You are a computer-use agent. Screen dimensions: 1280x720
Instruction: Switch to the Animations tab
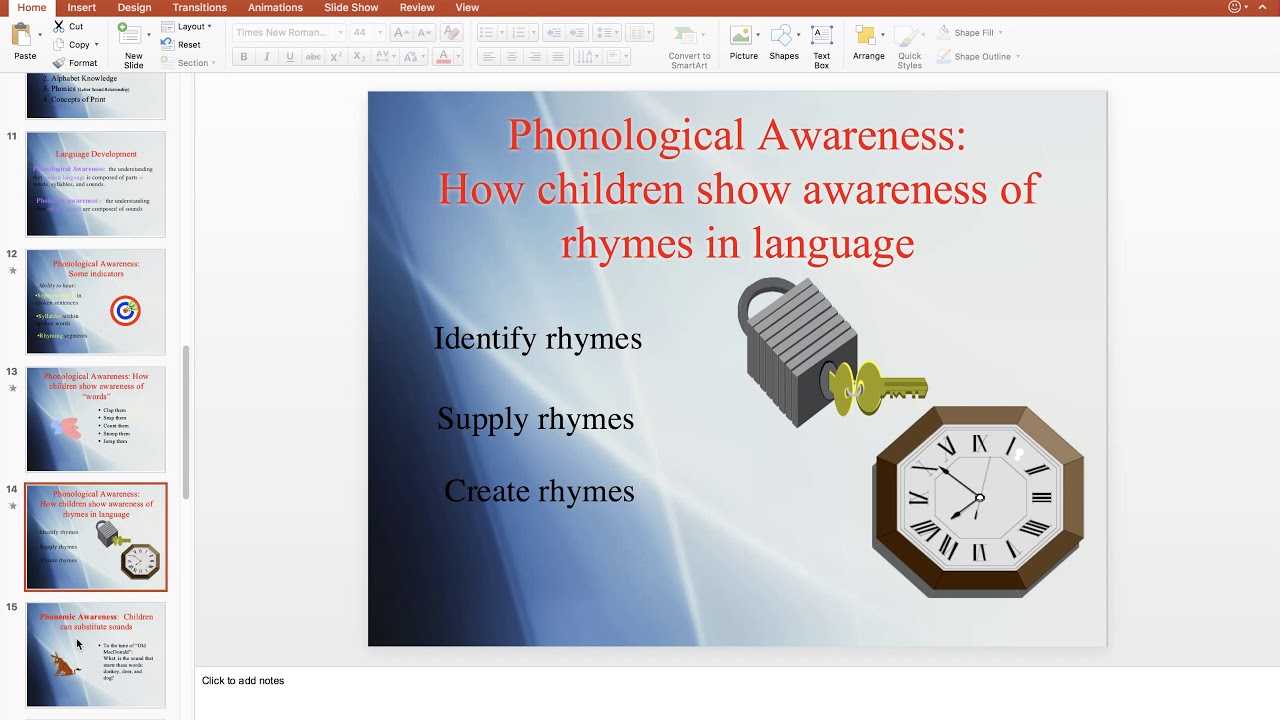coord(275,8)
